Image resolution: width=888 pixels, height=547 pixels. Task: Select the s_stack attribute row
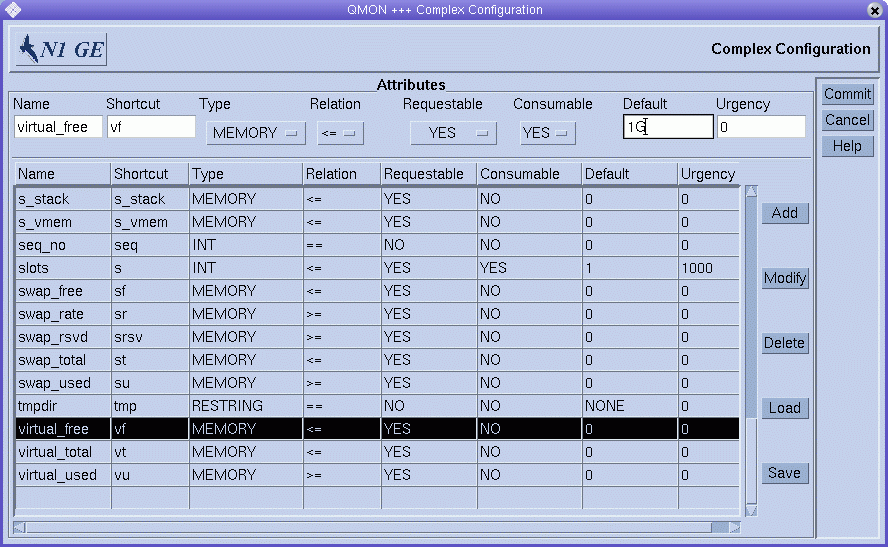(377, 199)
